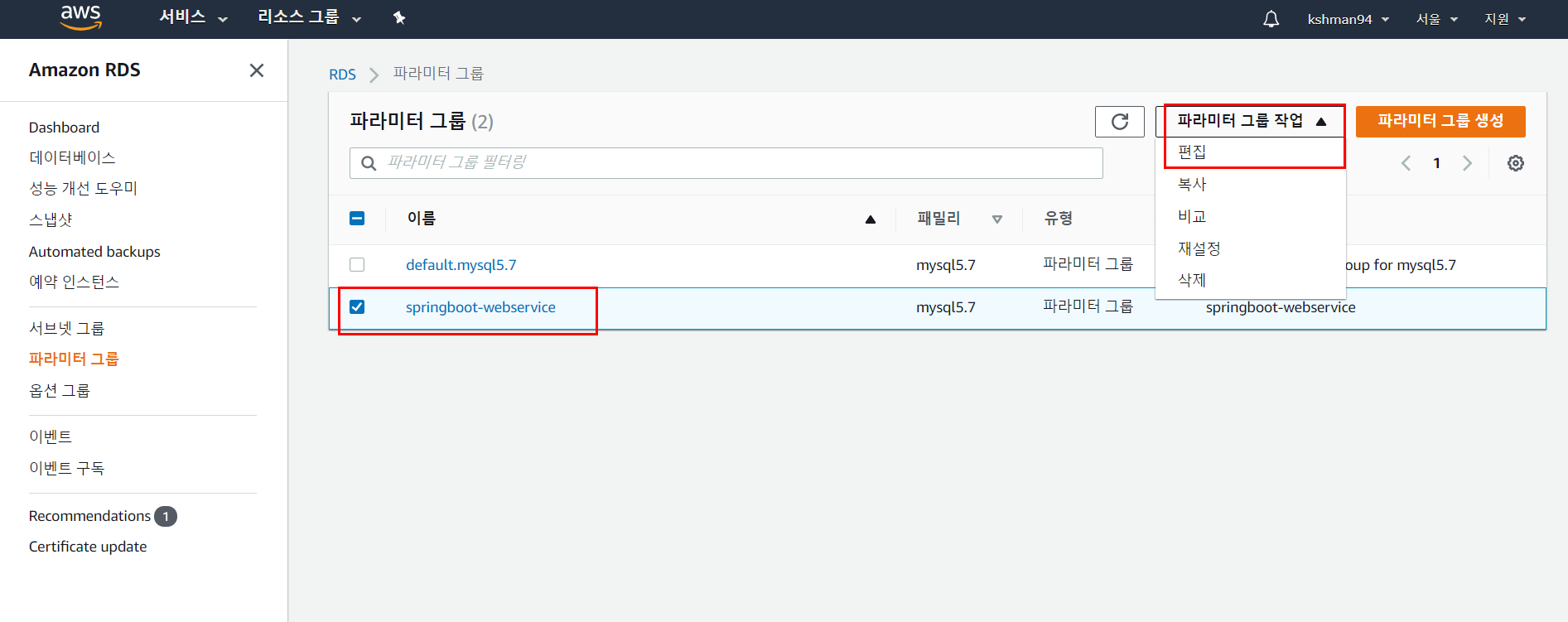Image resolution: width=1568 pixels, height=622 pixels.
Task: Click the 파라미터 그룹 필터링 search field
Action: click(726, 163)
